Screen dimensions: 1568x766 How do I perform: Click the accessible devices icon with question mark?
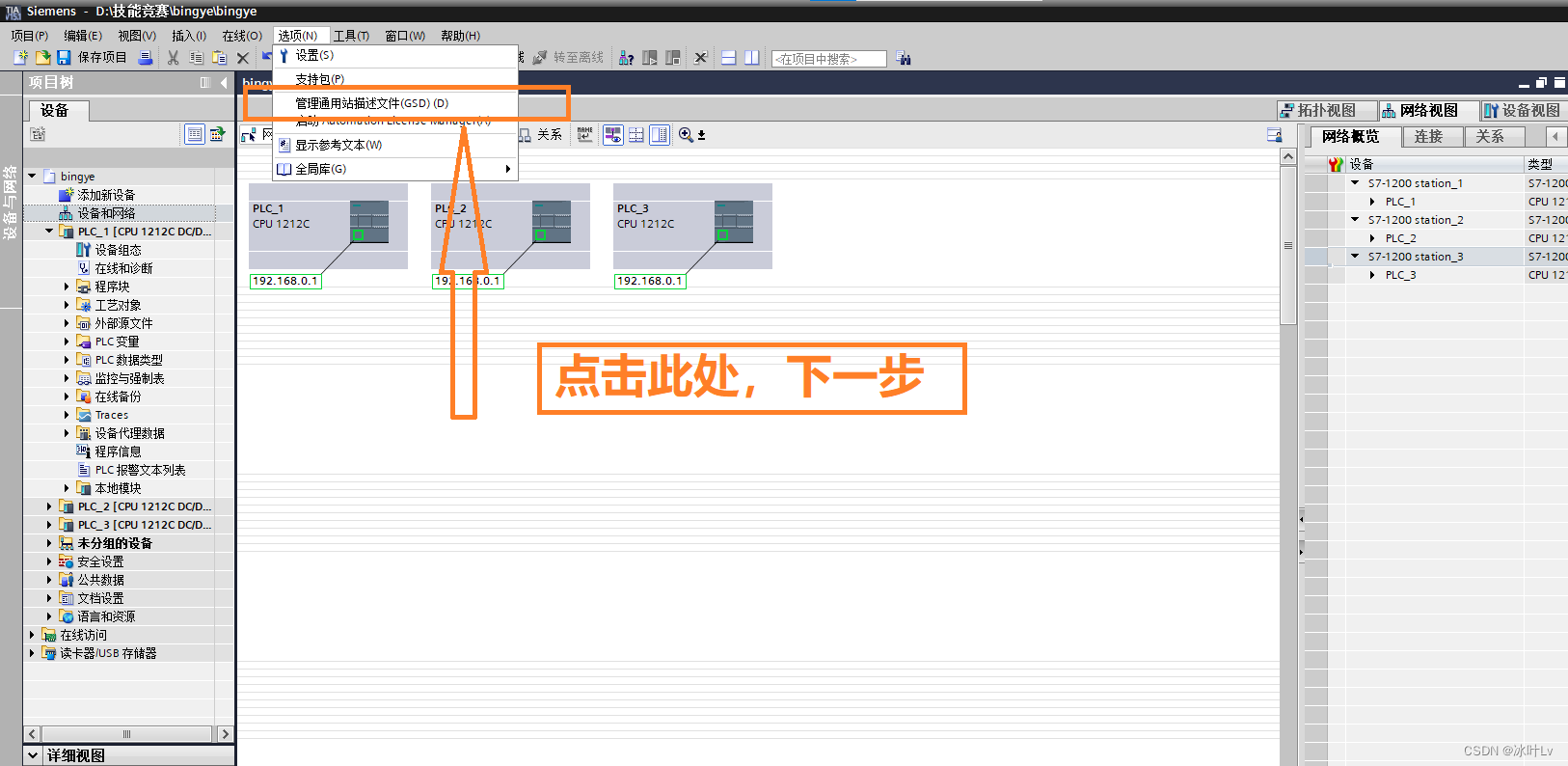(x=626, y=58)
